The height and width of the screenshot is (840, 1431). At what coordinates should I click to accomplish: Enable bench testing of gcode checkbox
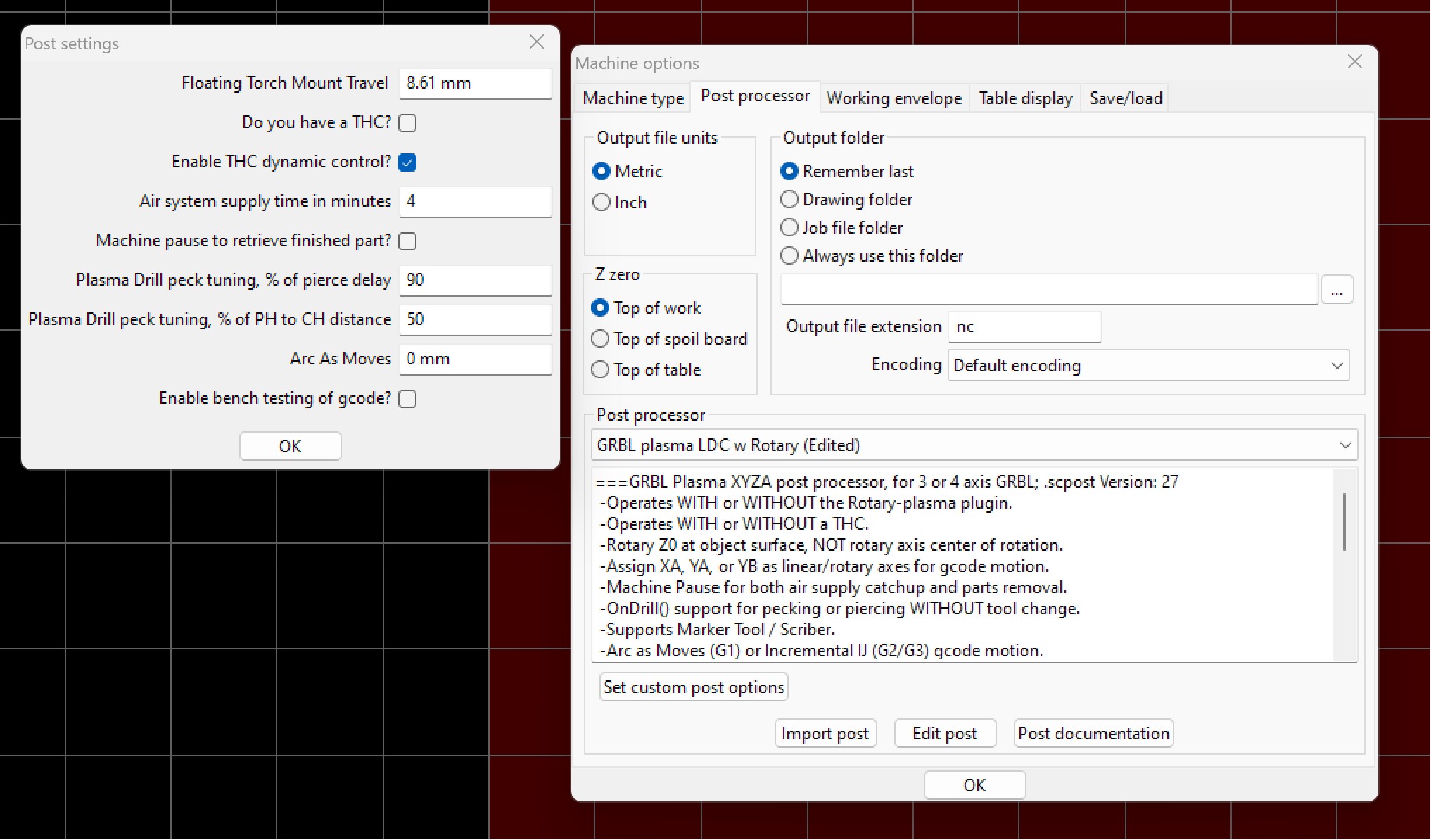(x=407, y=399)
